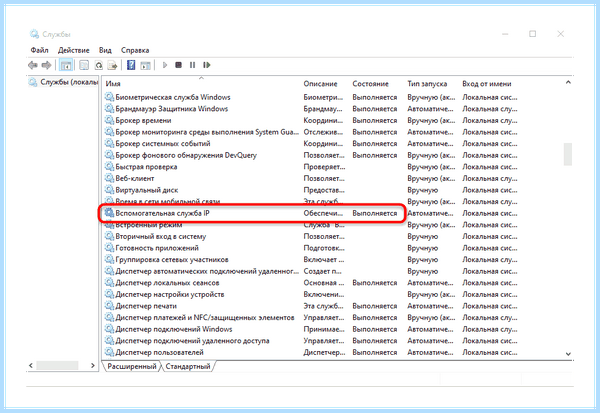Click gear icon of Брандмауэр Защитника Windows

pos(109,109)
